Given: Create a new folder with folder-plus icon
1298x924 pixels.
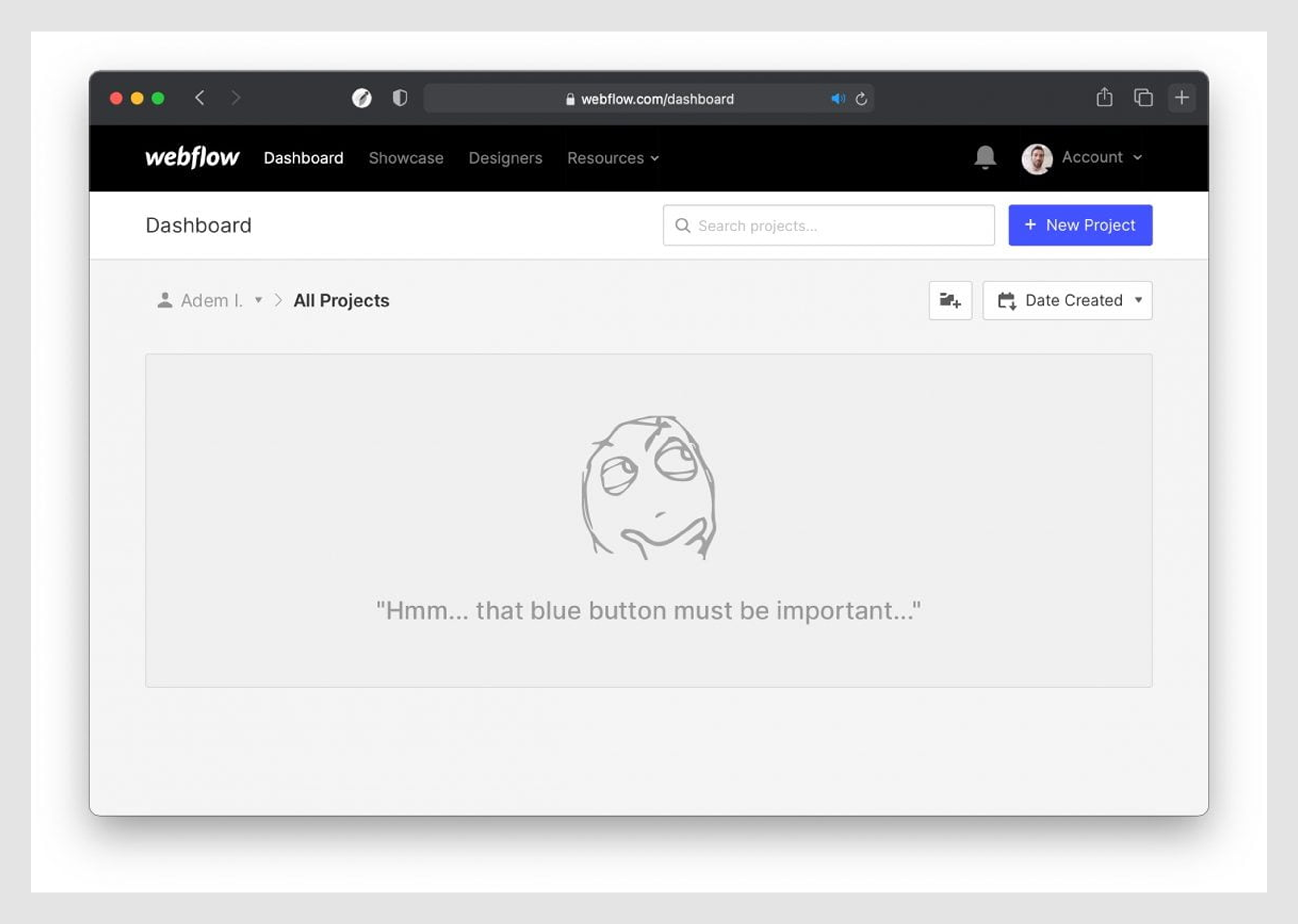Looking at the screenshot, I should [951, 300].
